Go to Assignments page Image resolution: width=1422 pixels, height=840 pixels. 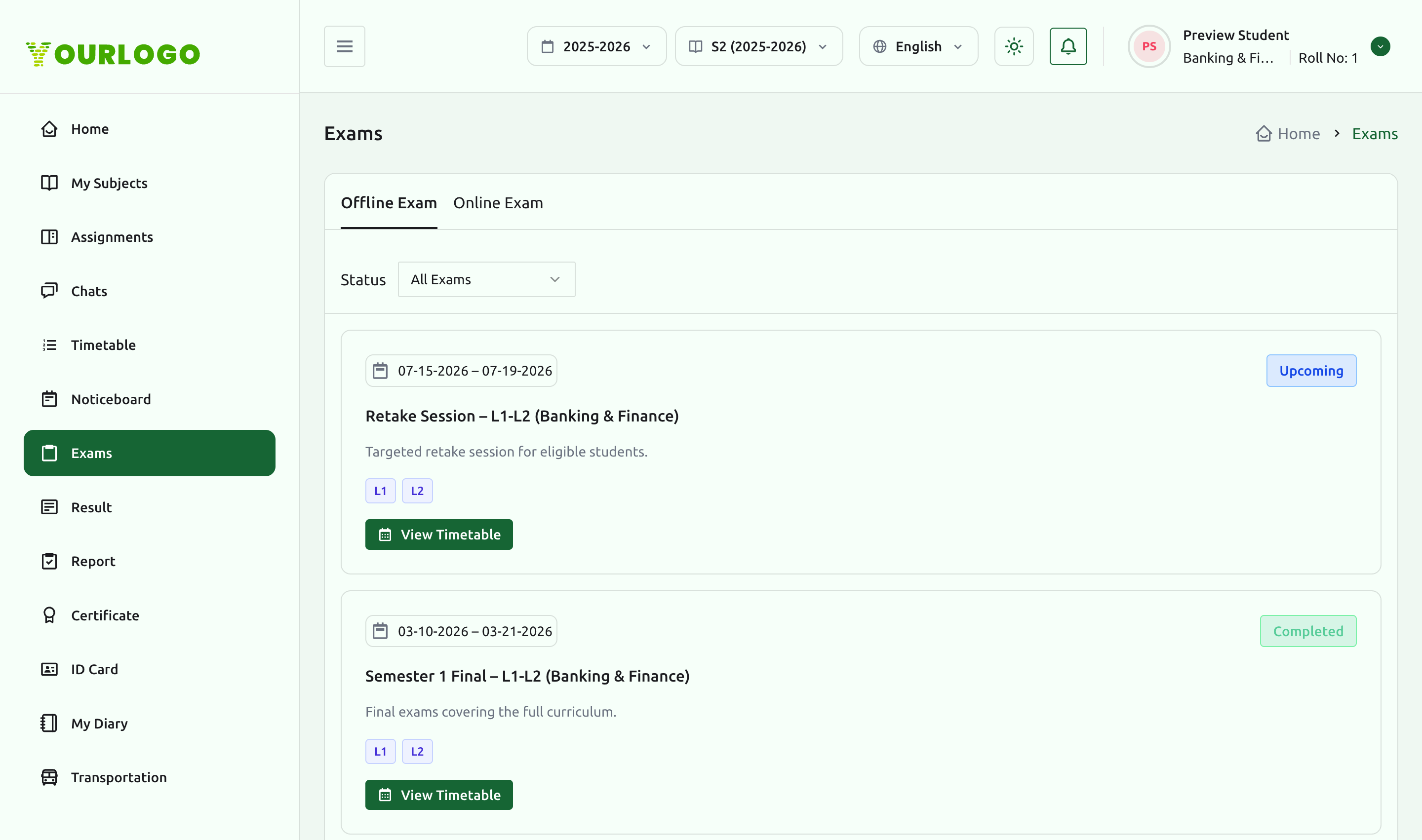[x=150, y=236]
